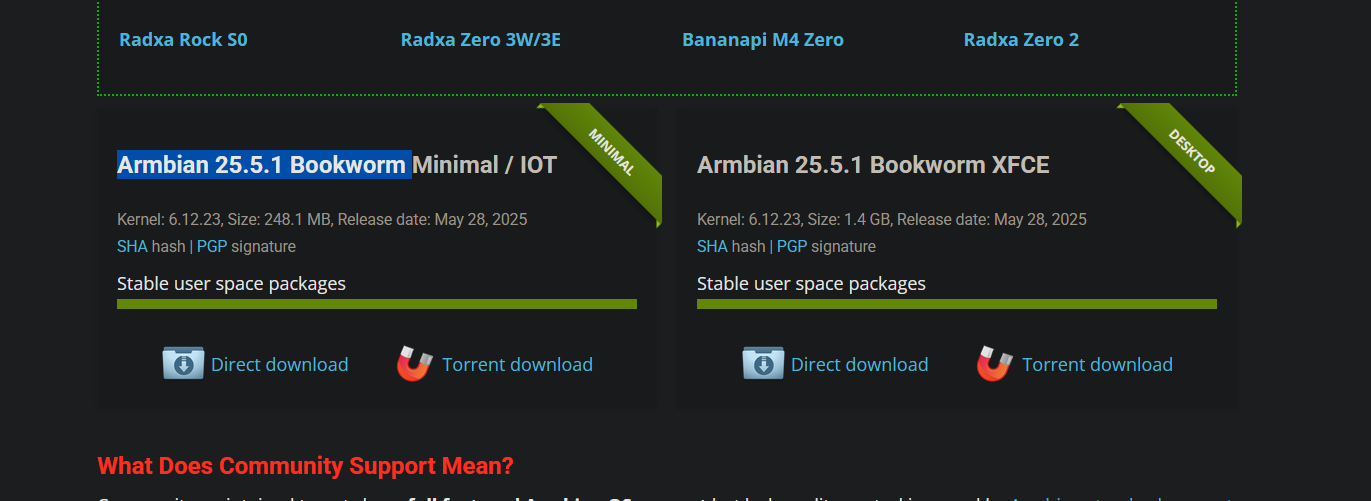The width and height of the screenshot is (1371, 501).
Task: Go to the Bananapi M4 Zero page
Action: pyautogui.click(x=763, y=40)
